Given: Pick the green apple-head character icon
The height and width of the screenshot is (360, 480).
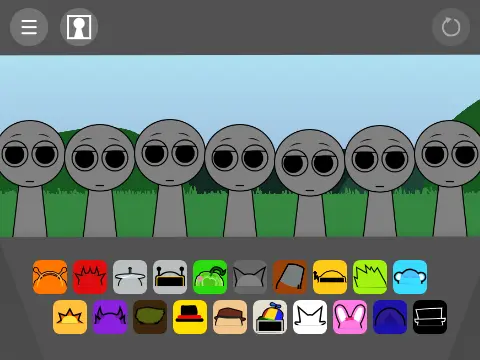Looking at the screenshot, I should tap(210, 277).
